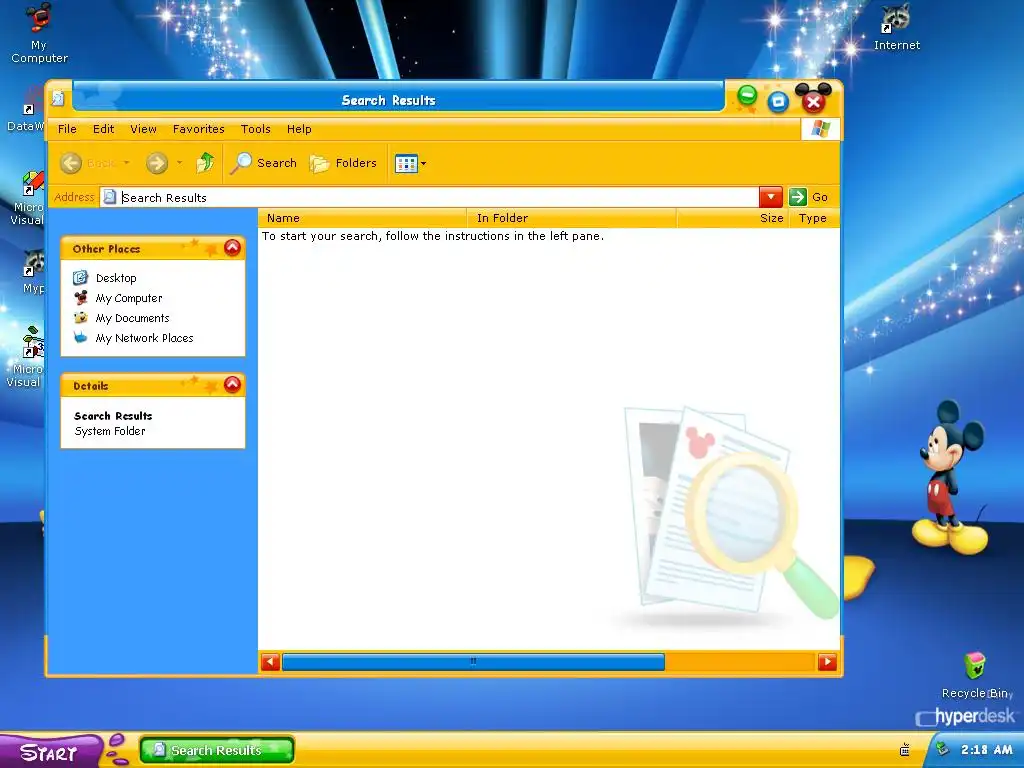Click Search Results taskbar button
The image size is (1024, 768).
216,750
